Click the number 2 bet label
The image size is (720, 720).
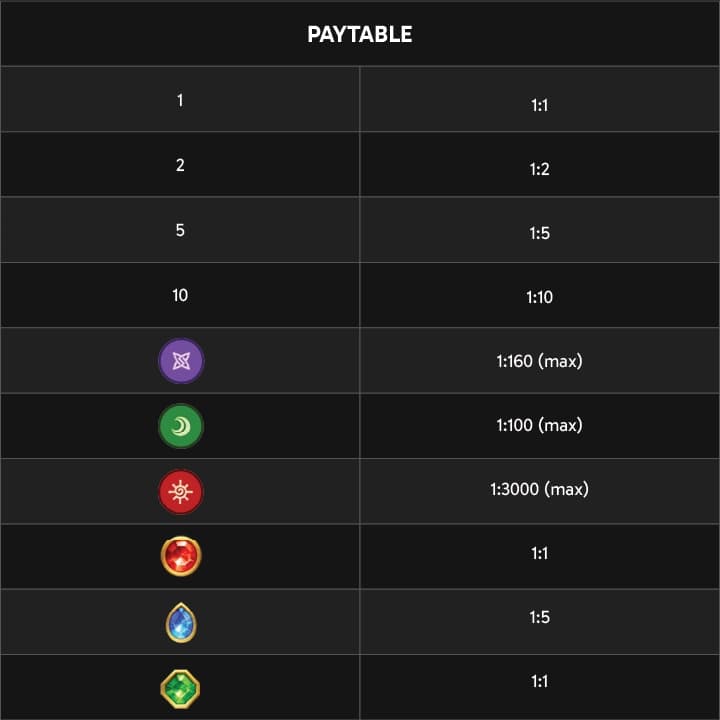click(180, 165)
